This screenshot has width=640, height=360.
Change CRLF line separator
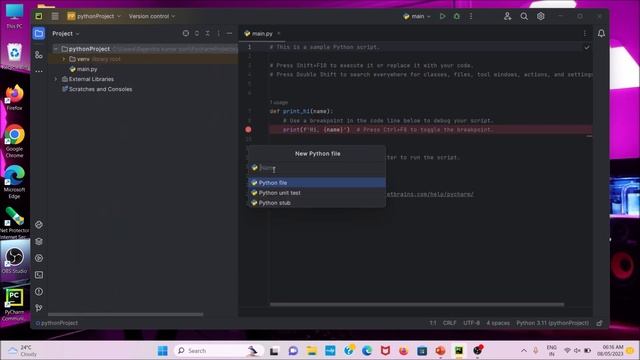[449, 323]
